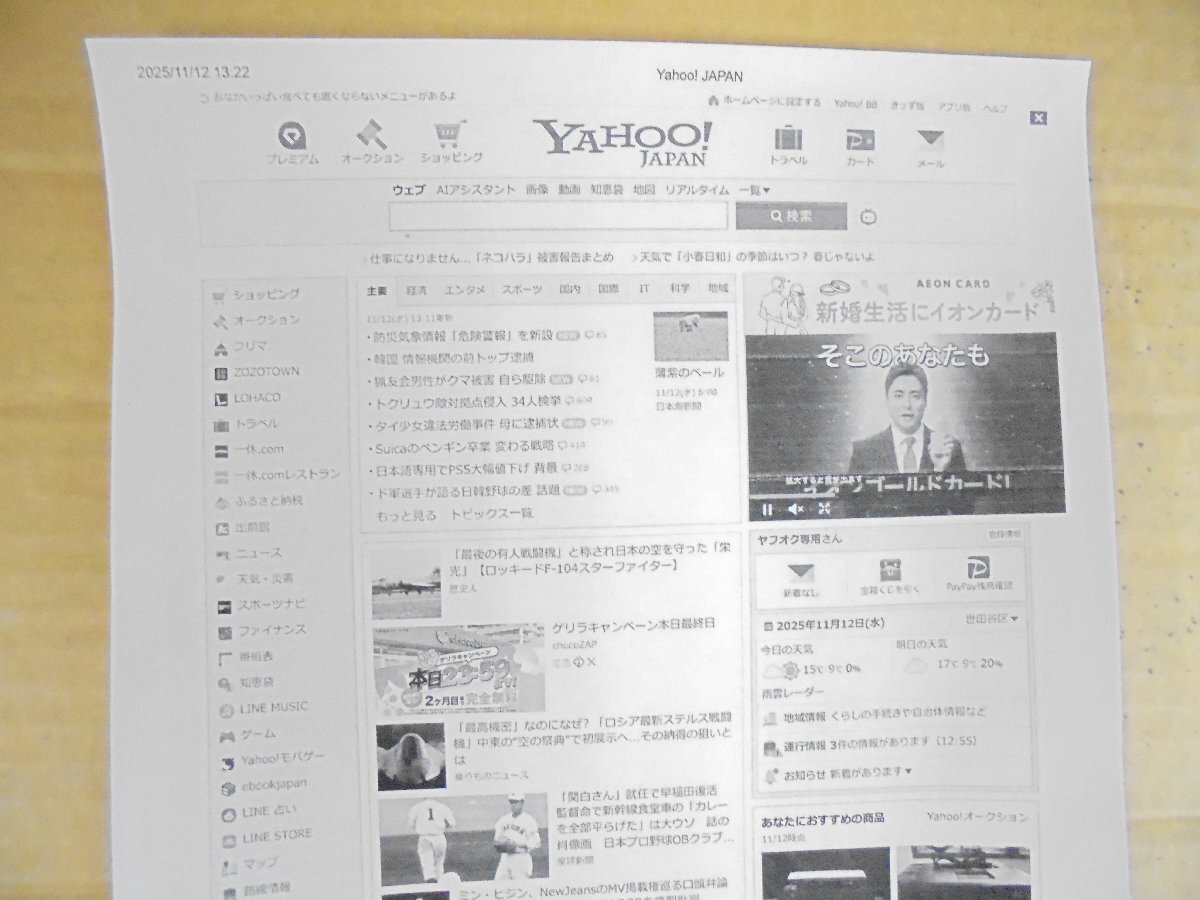
Task: Open the オークション gavel icon
Action: [x=372, y=143]
